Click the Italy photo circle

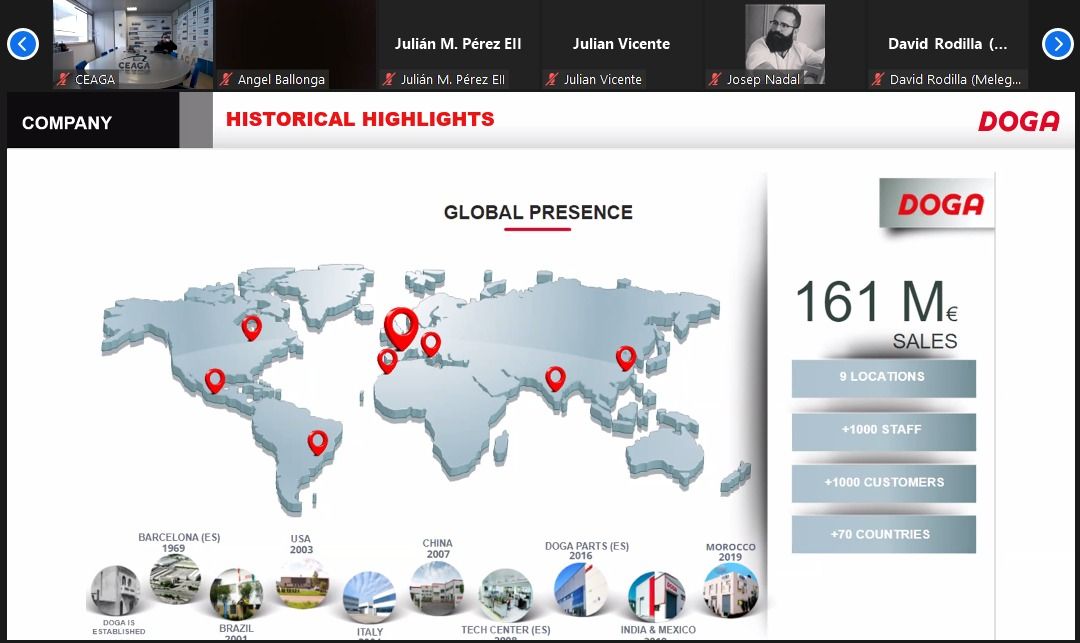pos(369,597)
